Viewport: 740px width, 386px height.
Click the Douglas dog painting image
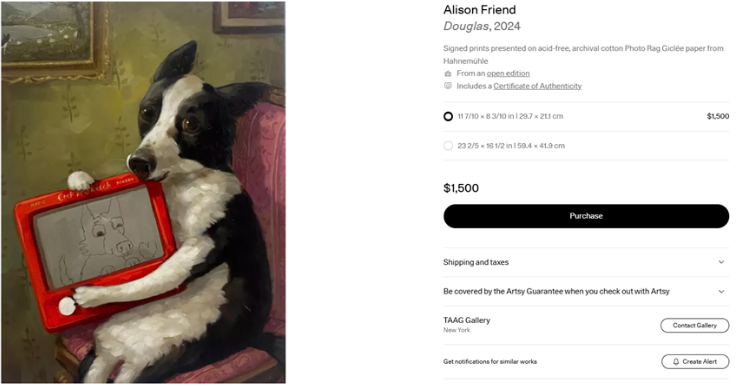coord(143,193)
